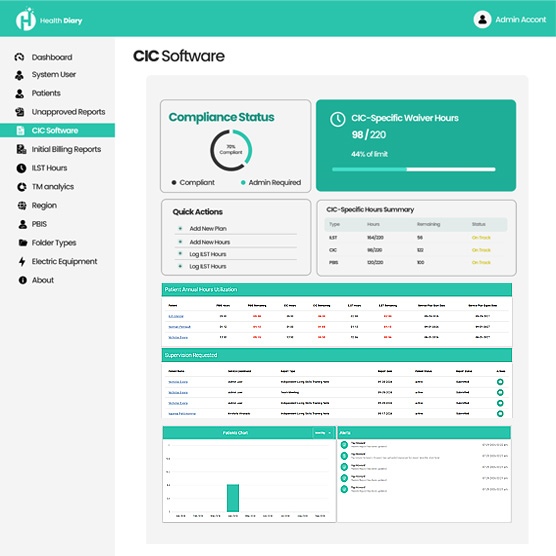This screenshot has height=556, width=556.
Task: Open the Patients Chart period dropdown
Action: tap(323, 433)
